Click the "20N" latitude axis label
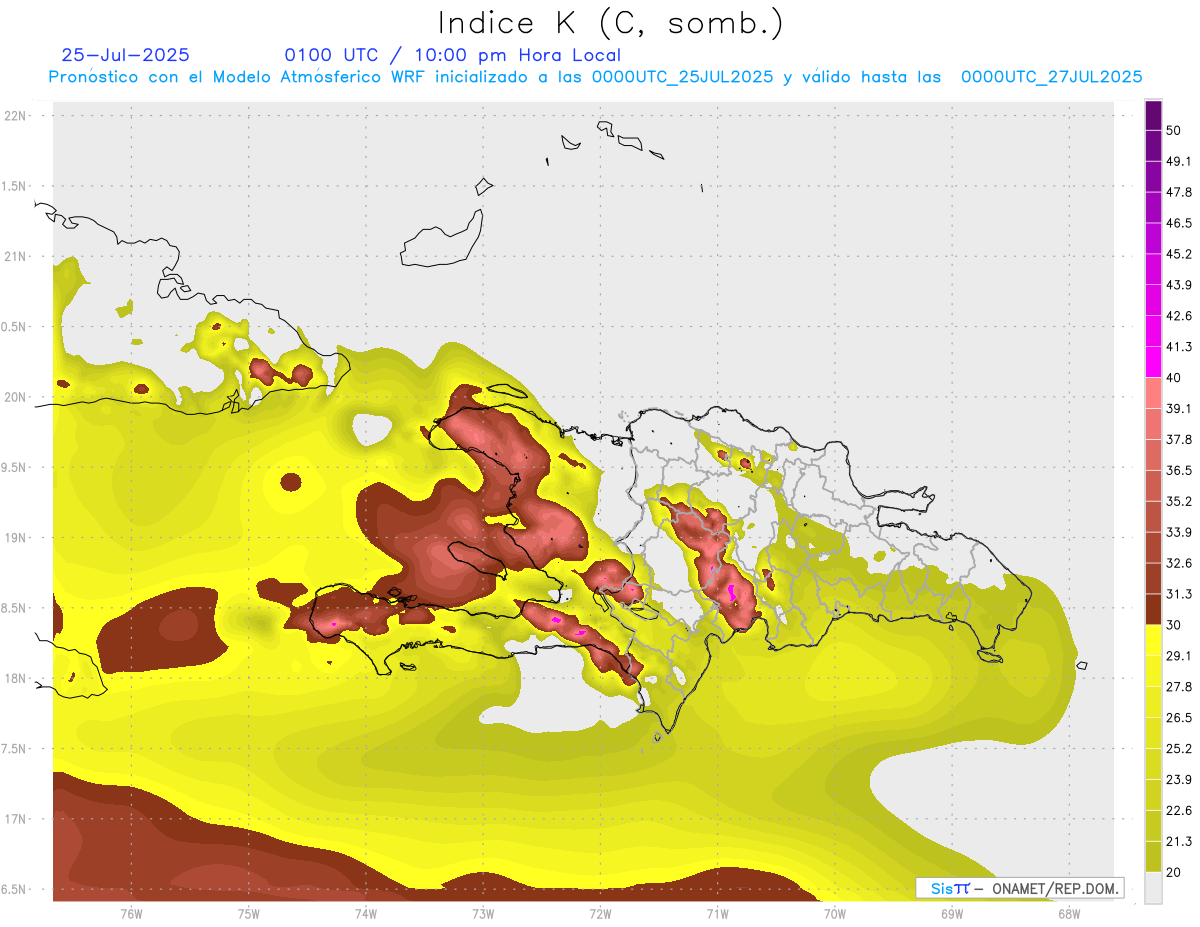 coord(16,397)
